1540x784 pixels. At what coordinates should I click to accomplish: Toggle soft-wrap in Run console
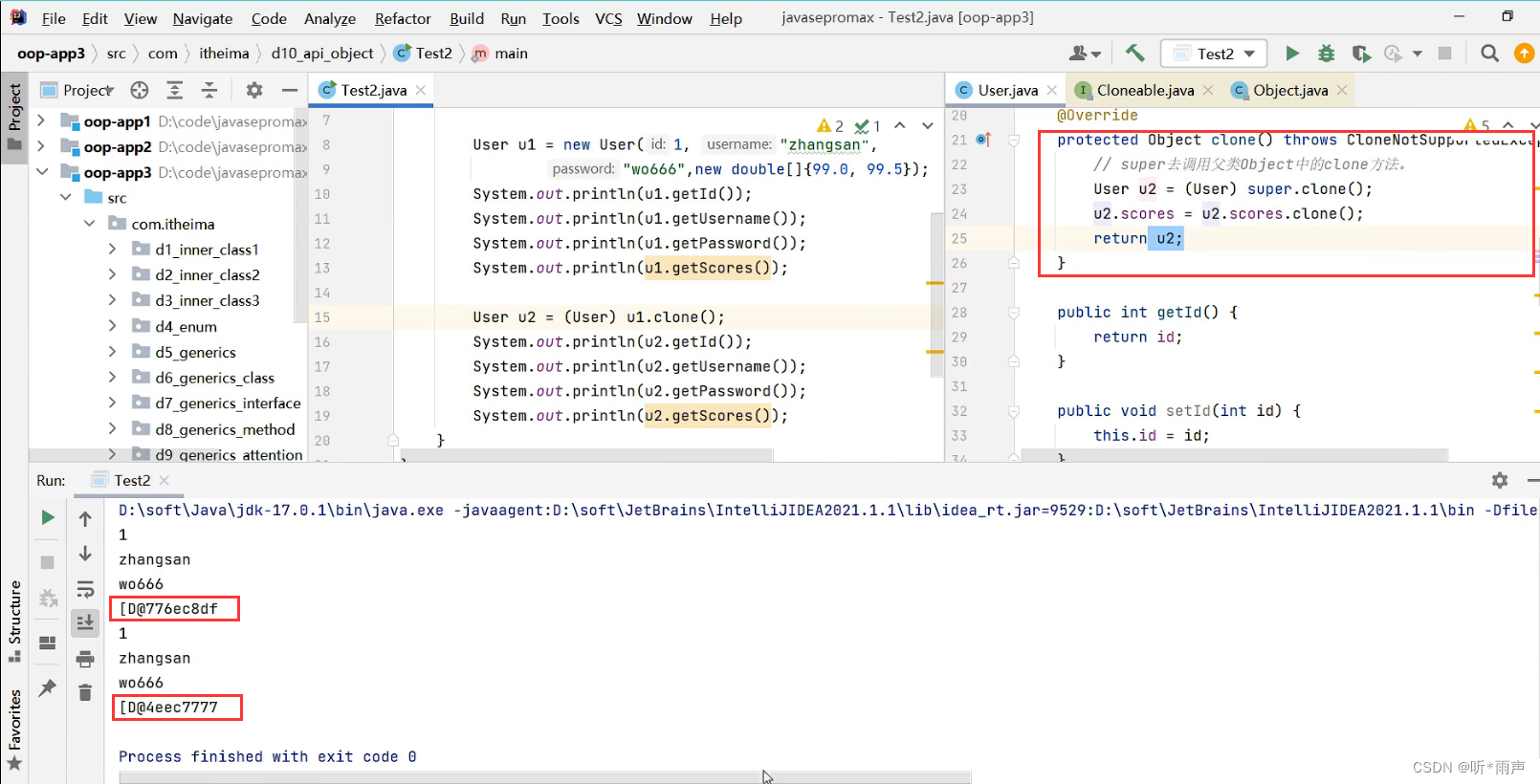85,588
